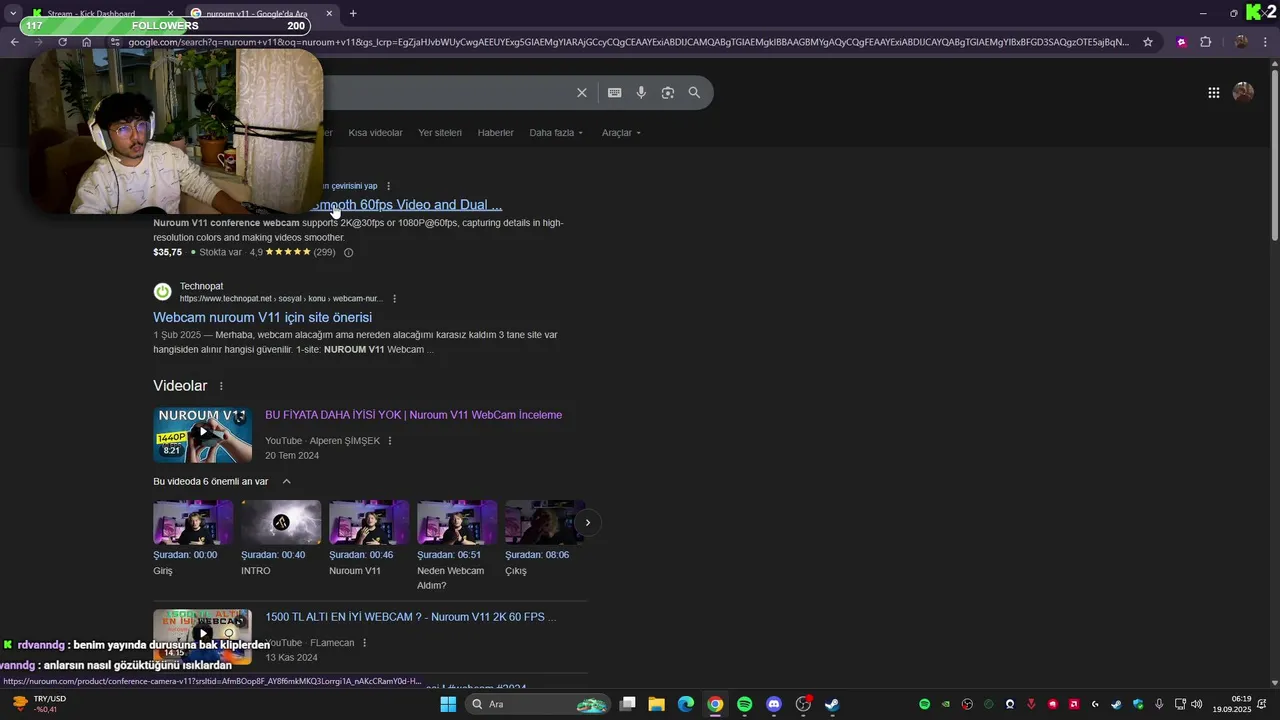
Task: Click the browser address bar URL
Action: click(x=630, y=42)
